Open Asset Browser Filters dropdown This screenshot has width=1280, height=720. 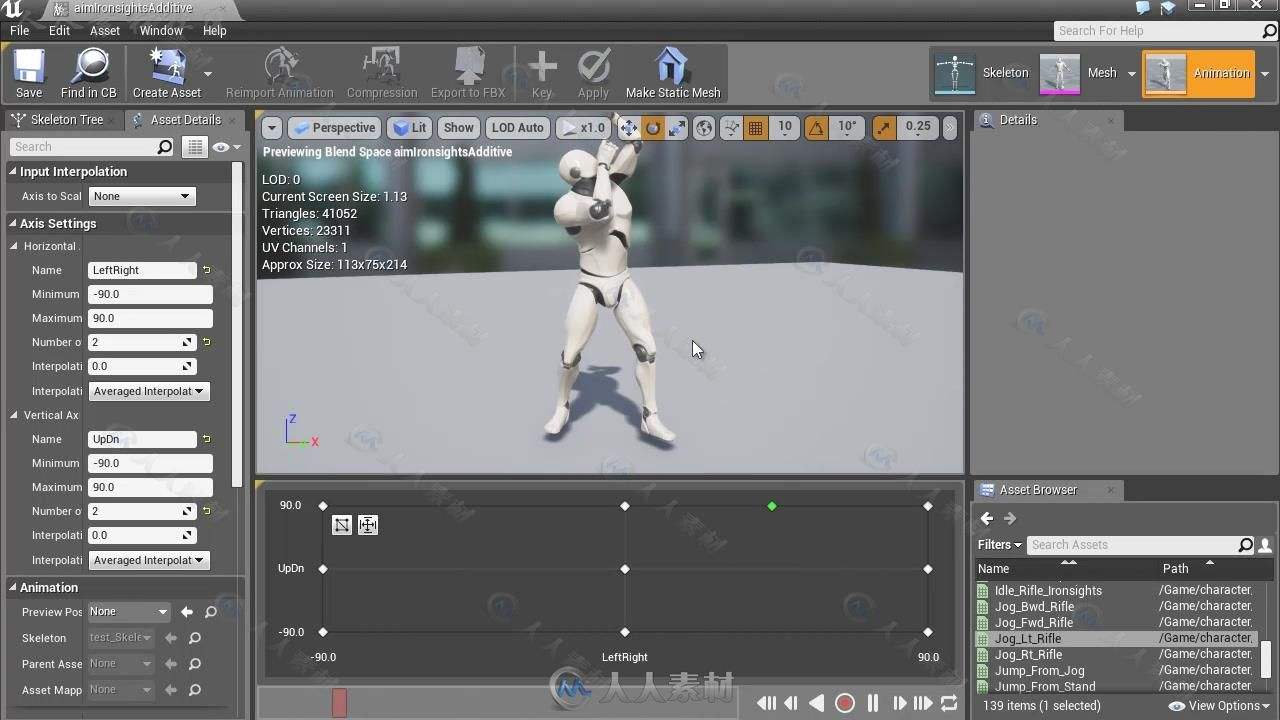(999, 545)
